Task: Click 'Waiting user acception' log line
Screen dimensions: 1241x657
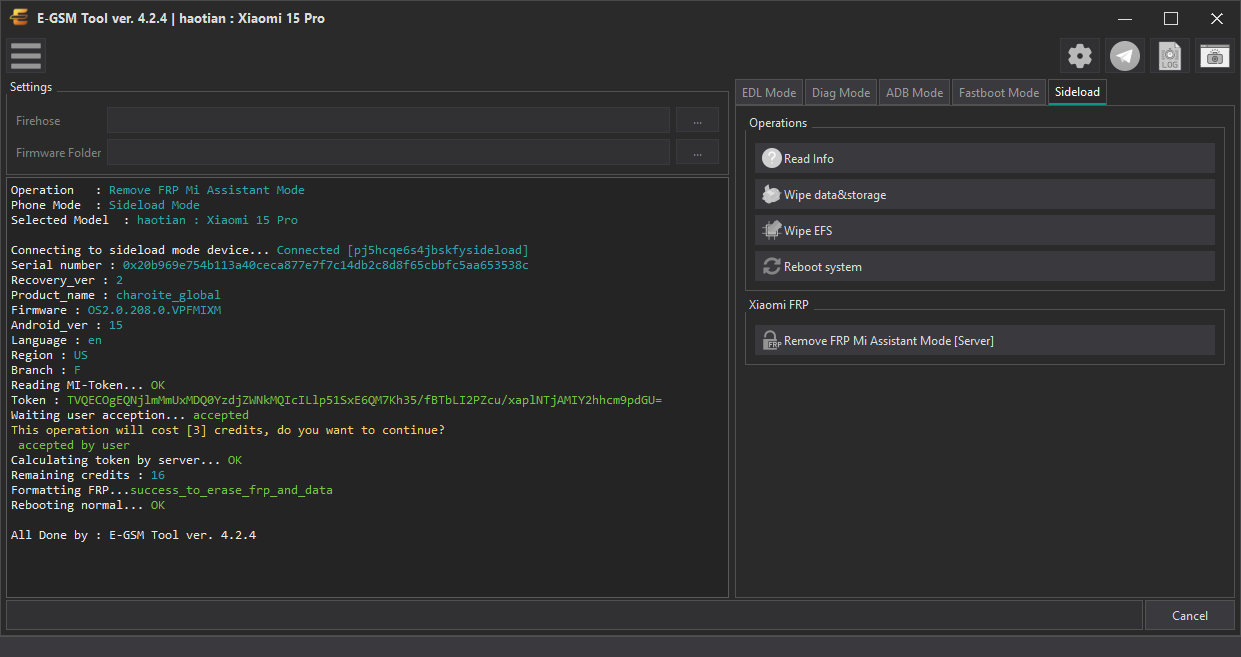Action: [x=130, y=415]
